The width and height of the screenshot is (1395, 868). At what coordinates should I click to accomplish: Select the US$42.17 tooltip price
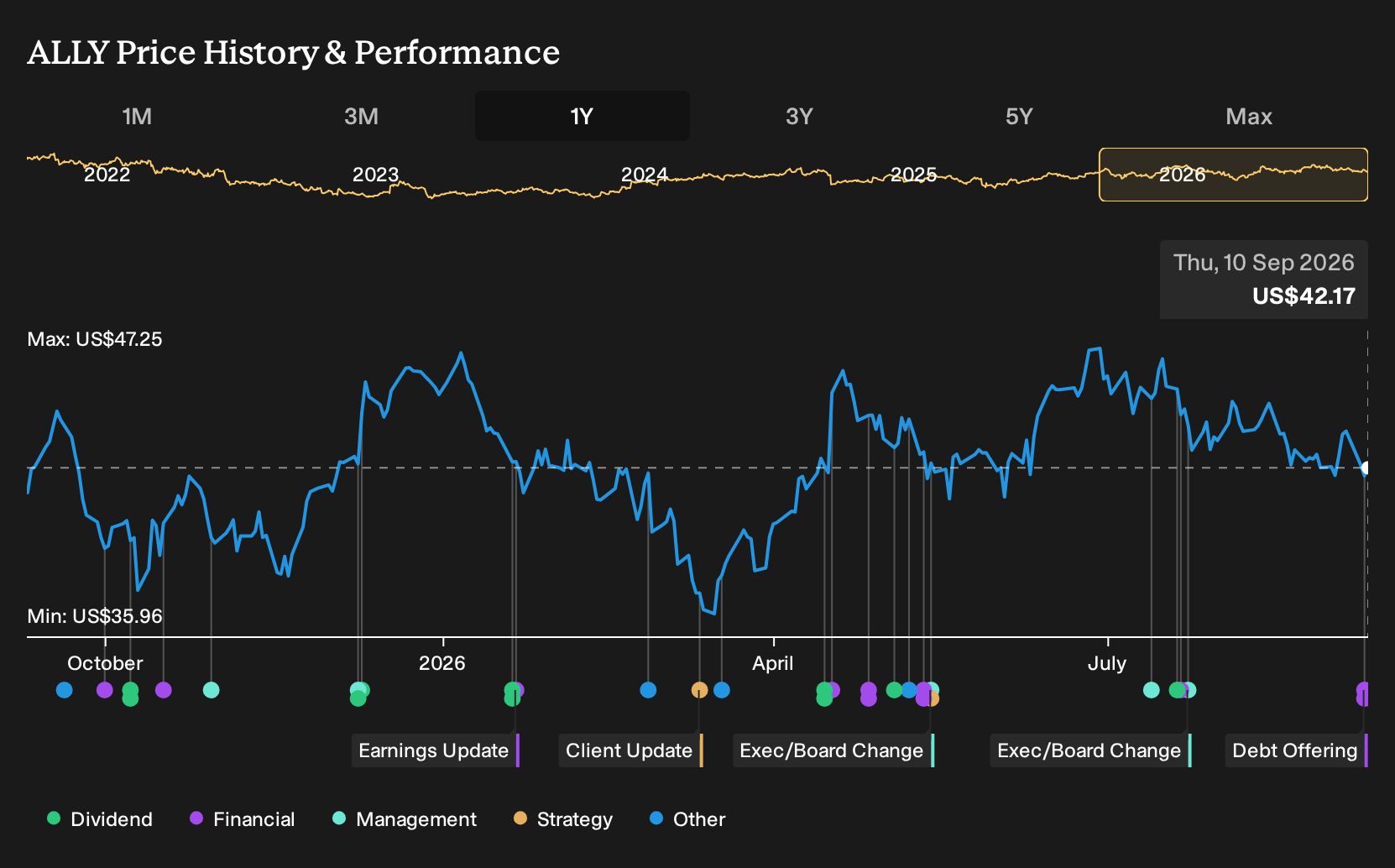click(1304, 296)
